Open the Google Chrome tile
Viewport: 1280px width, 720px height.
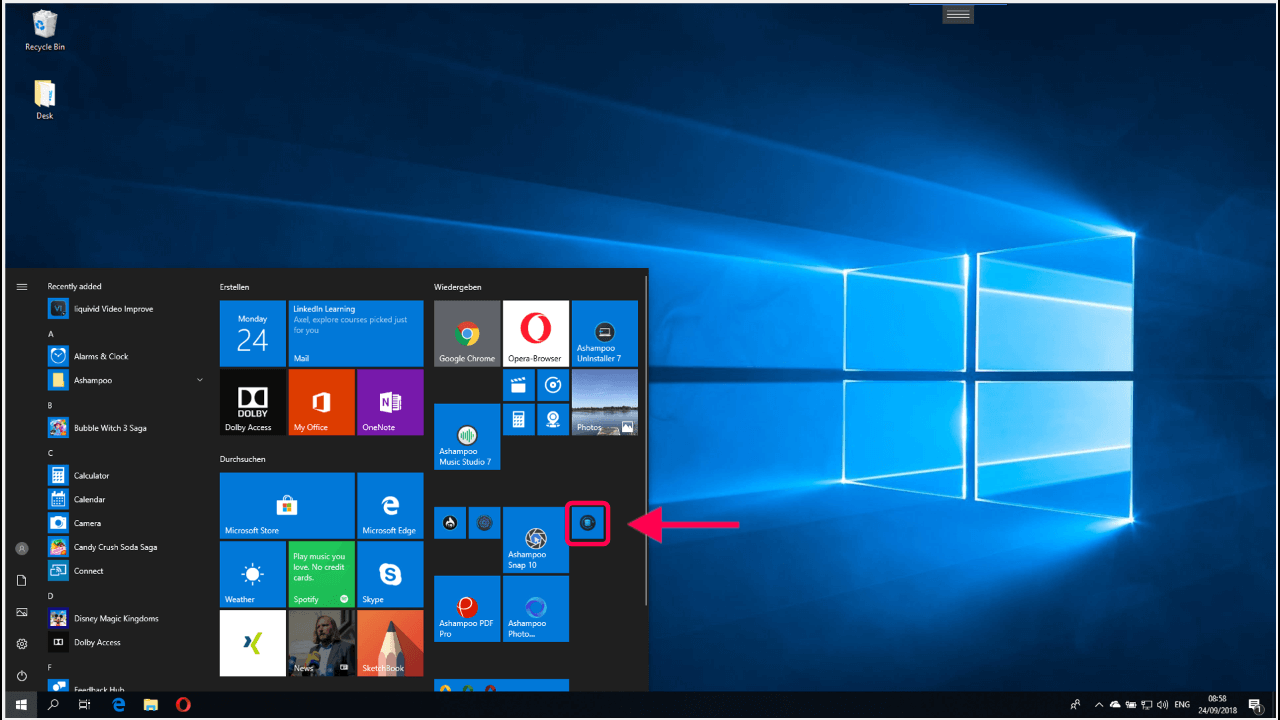click(467, 333)
